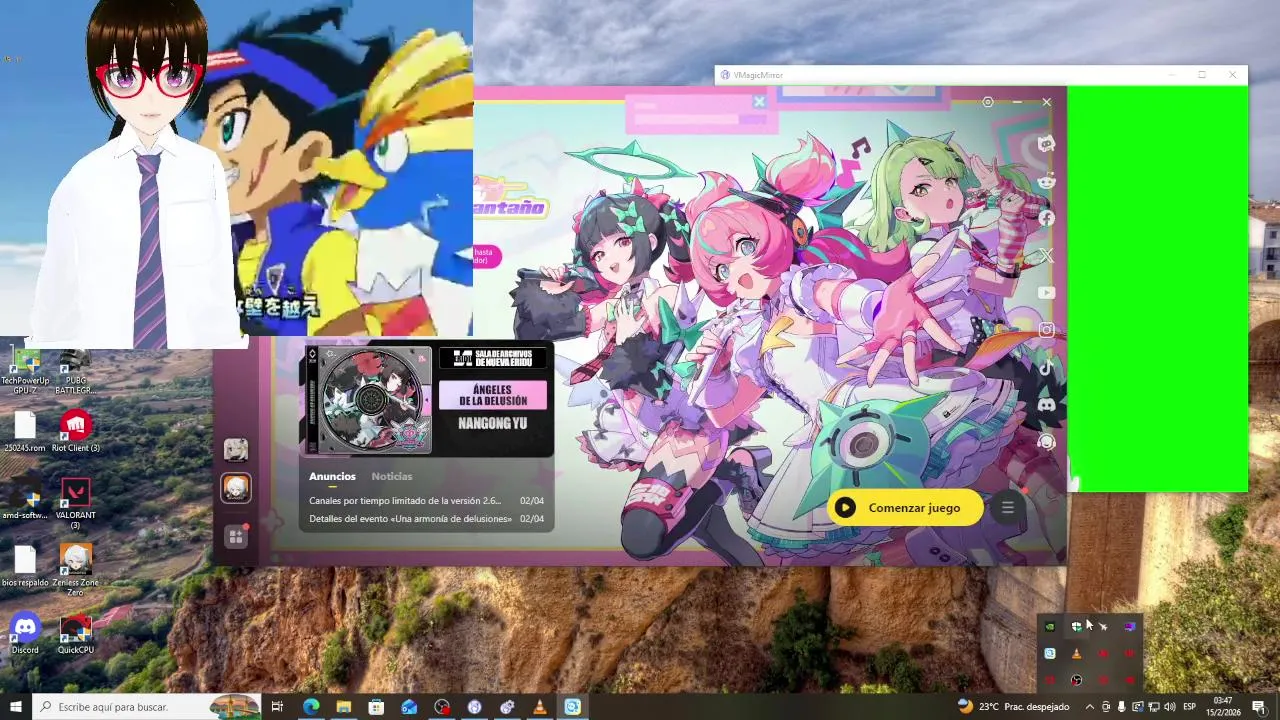Open the Discord link in launcher sidebar
Image resolution: width=1280 pixels, height=720 pixels.
(1046, 405)
